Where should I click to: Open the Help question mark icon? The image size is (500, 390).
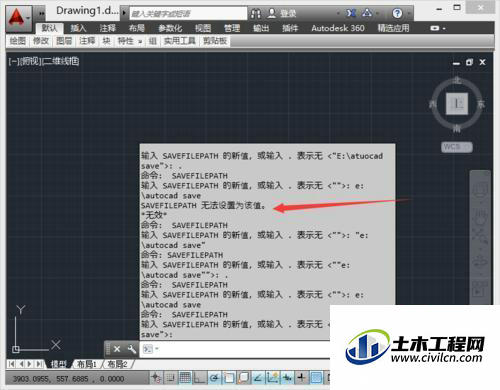click(397, 13)
